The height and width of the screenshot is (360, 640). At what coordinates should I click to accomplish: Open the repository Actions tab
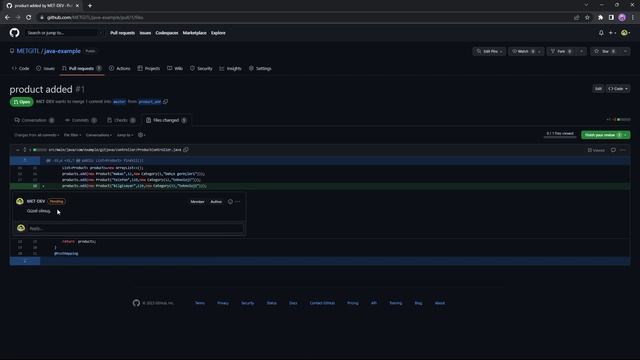(x=120, y=69)
